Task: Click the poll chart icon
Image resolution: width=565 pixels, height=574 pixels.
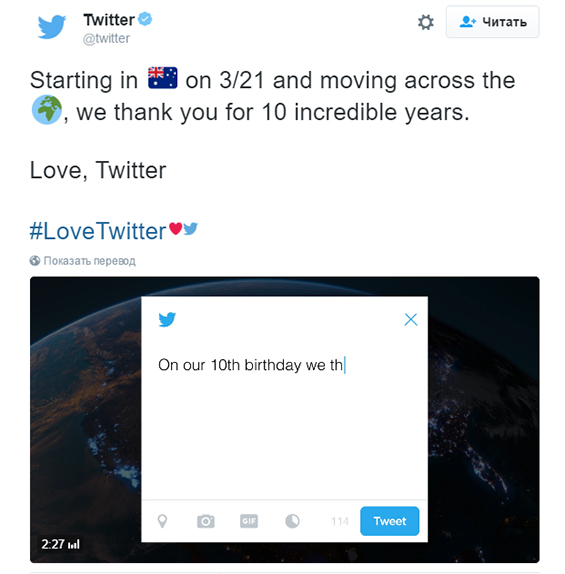Action: pyautogui.click(x=292, y=521)
